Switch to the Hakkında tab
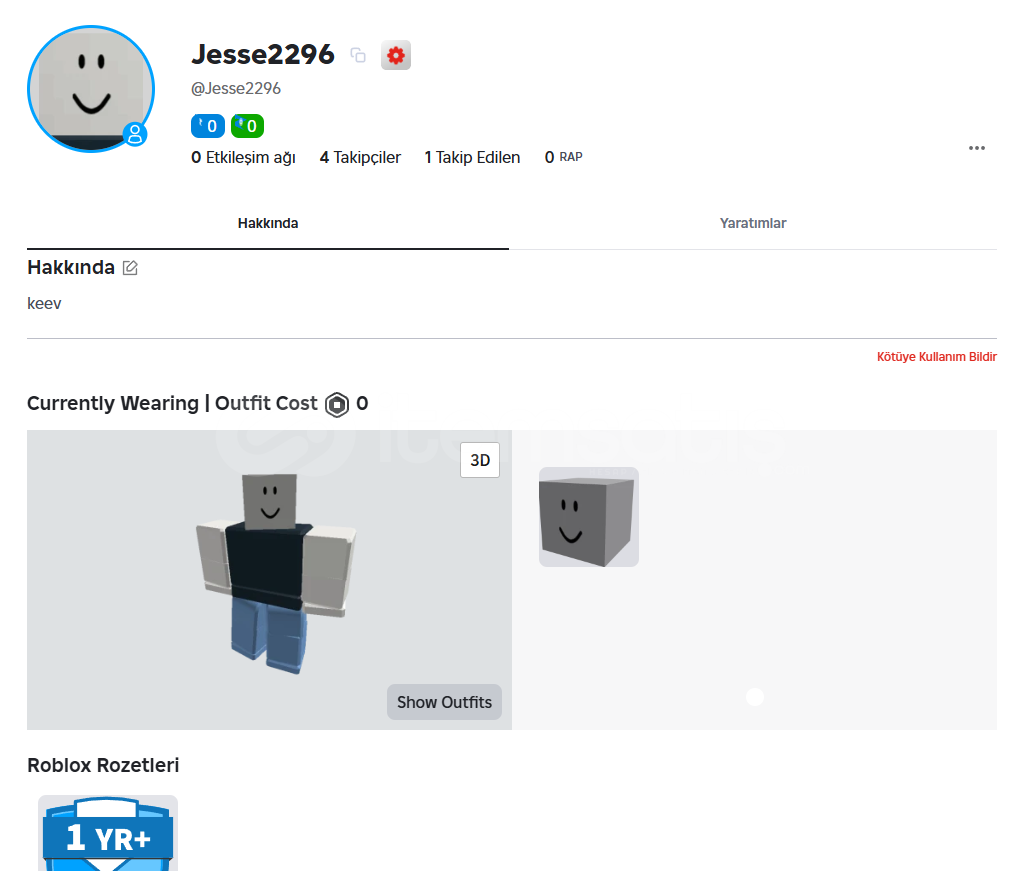This screenshot has height=871, width=1025. click(268, 224)
